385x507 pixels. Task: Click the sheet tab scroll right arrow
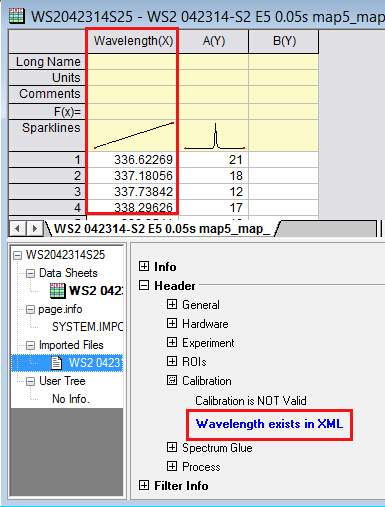pos(34,229)
